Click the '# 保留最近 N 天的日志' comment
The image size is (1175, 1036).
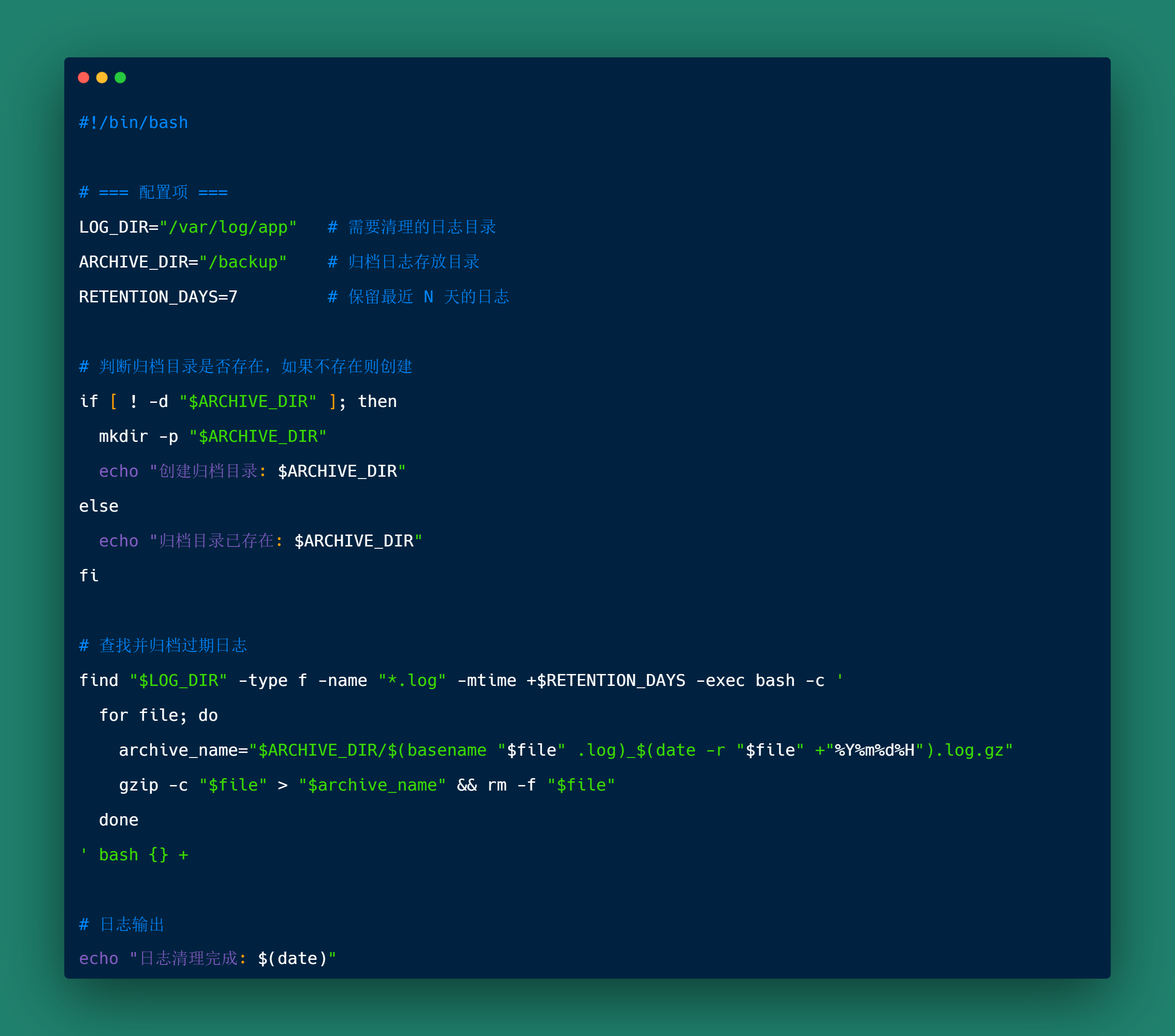[419, 297]
